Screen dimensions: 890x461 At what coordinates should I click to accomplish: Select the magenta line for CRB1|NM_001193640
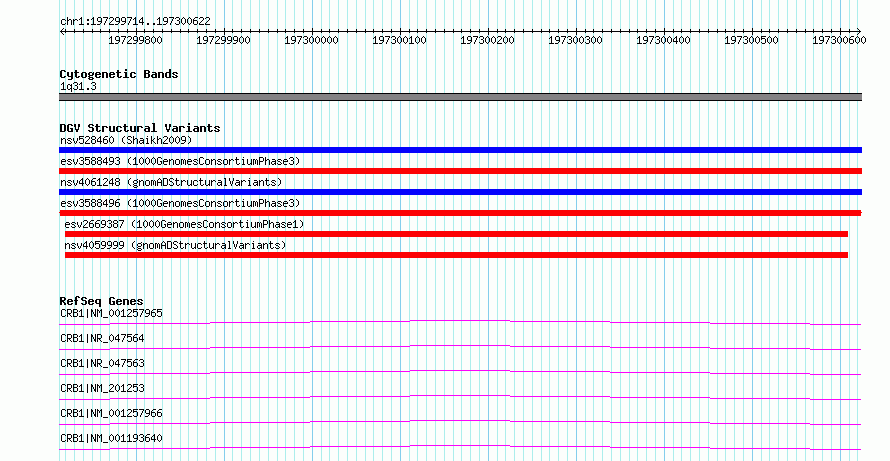coord(460,447)
